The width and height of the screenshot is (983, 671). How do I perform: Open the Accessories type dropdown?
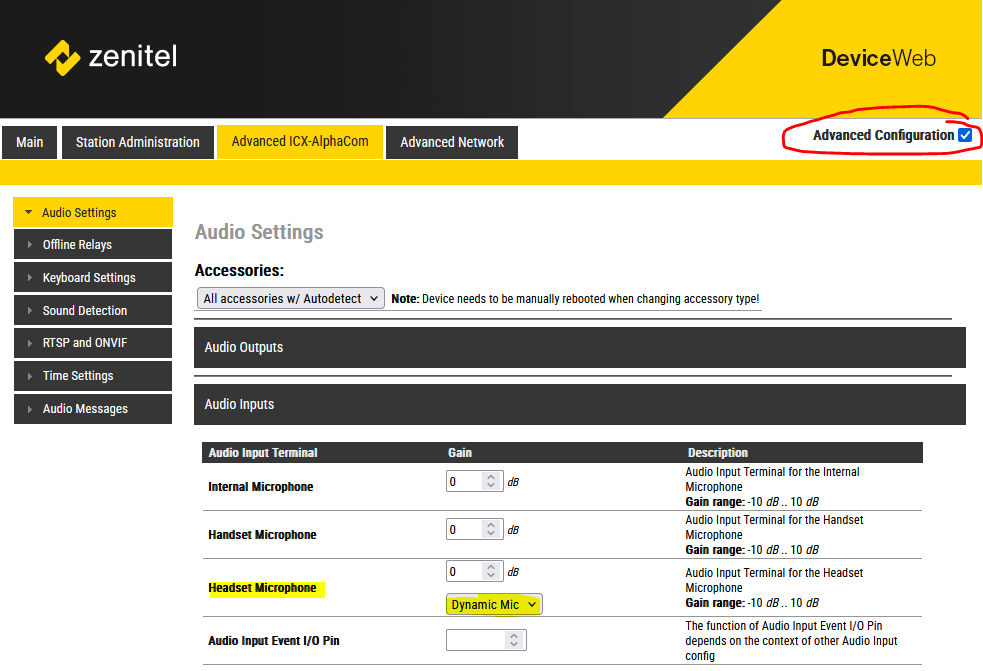pos(291,298)
